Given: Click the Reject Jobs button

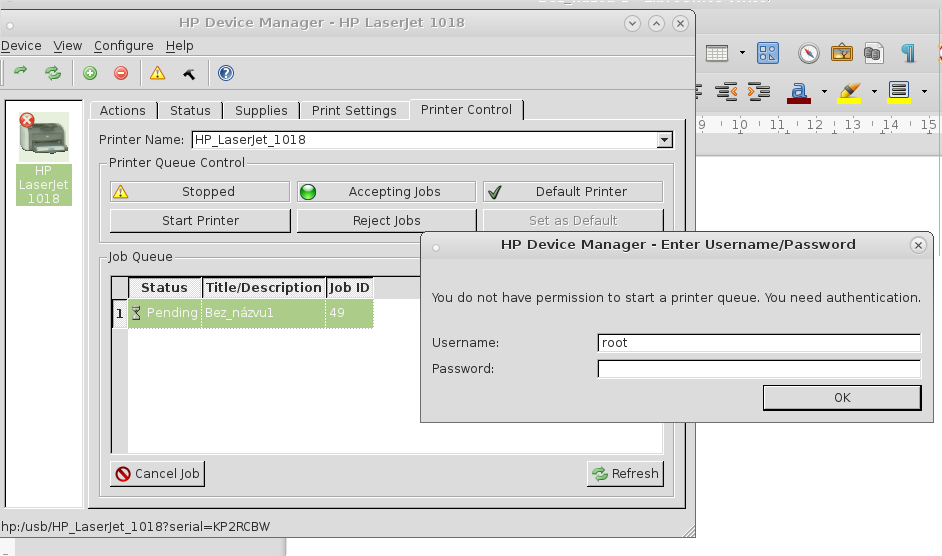Looking at the screenshot, I should point(386,221).
